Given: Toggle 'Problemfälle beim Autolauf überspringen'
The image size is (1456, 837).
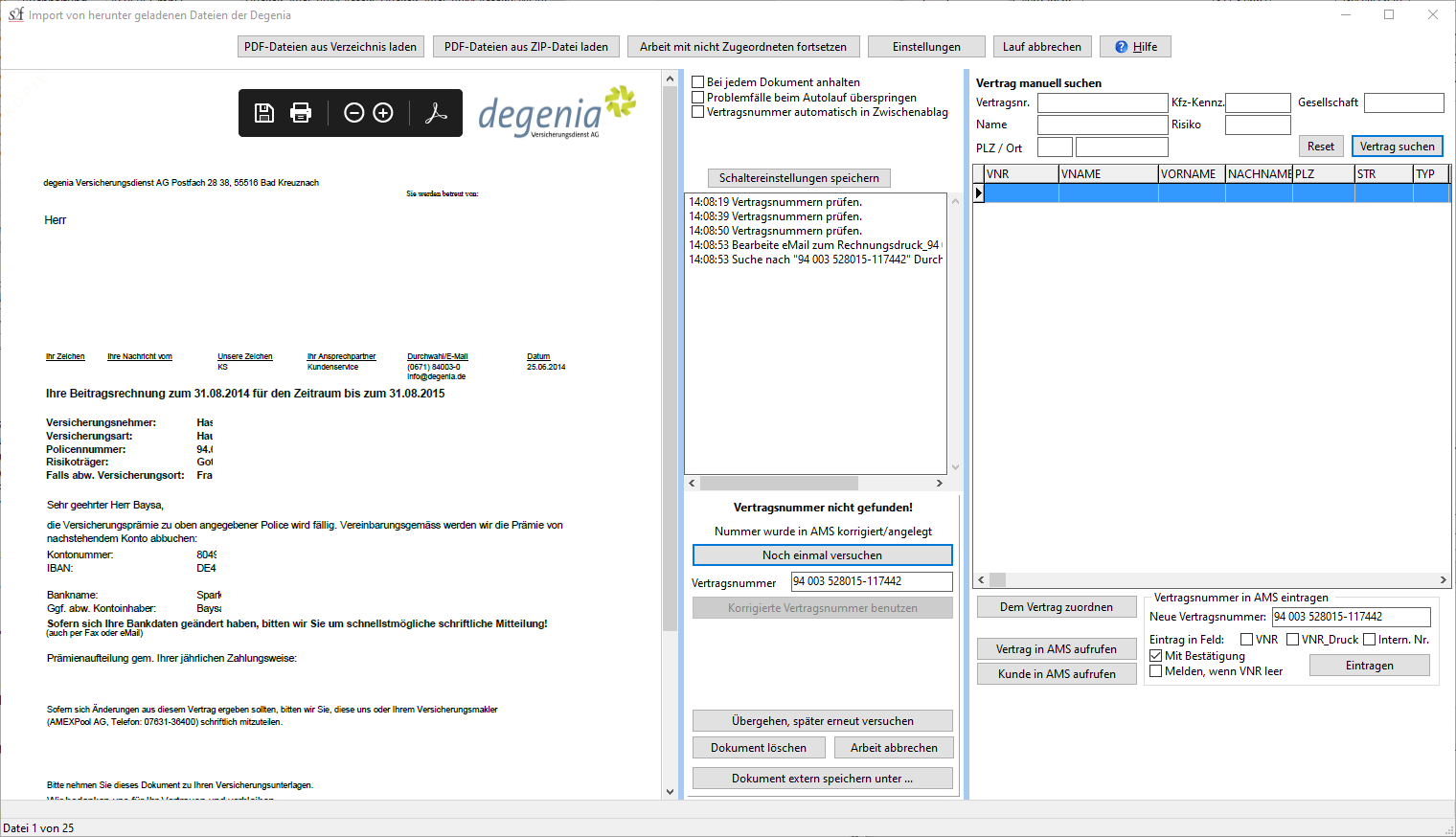Looking at the screenshot, I should click(x=698, y=98).
